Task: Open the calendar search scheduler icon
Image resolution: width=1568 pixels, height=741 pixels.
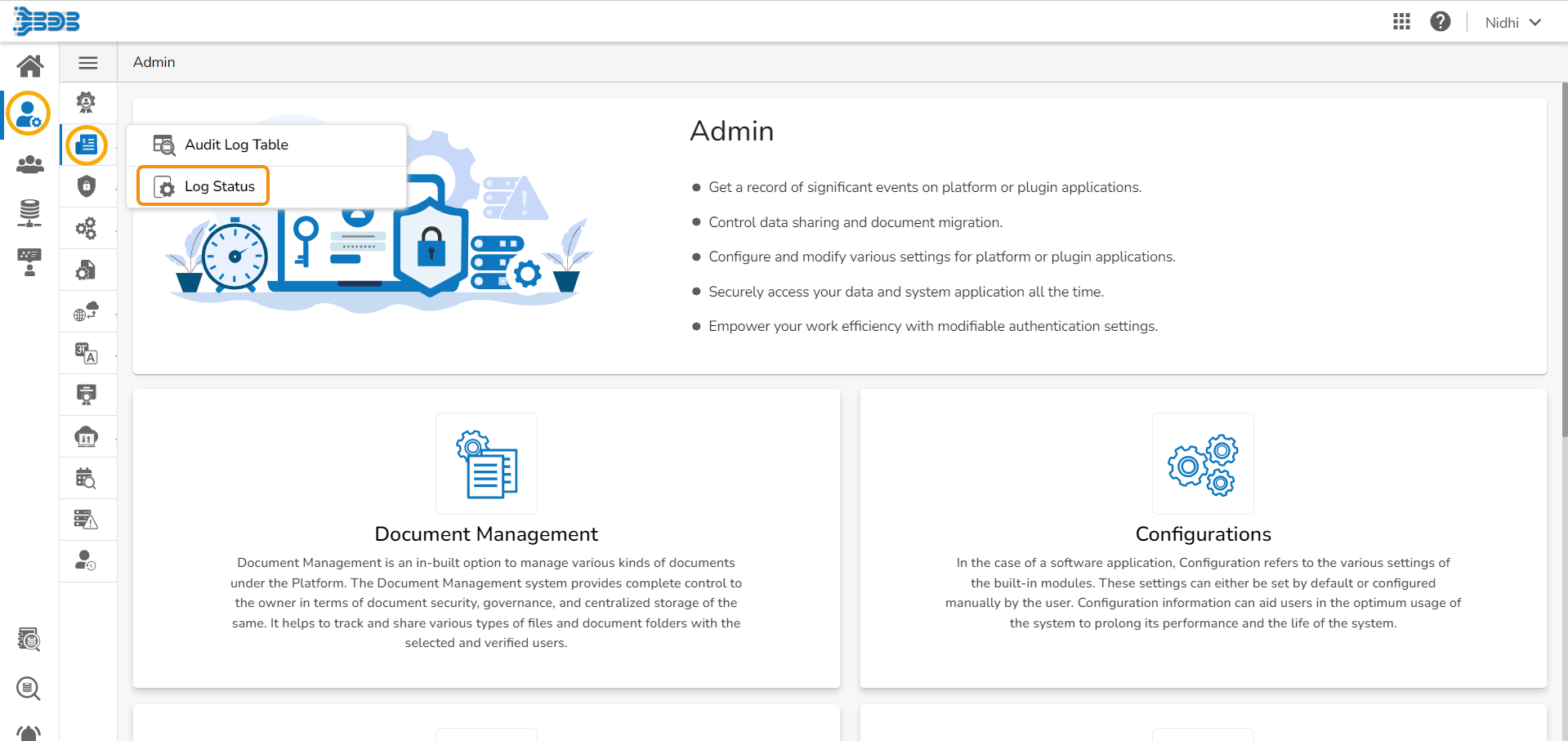Action: (87, 478)
